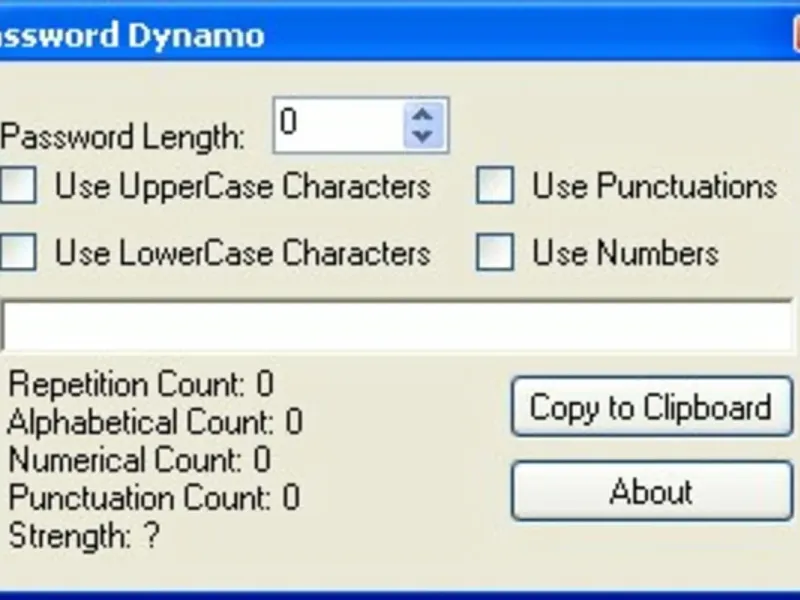Focus the generated password text field
The width and height of the screenshot is (800, 600).
(x=398, y=325)
